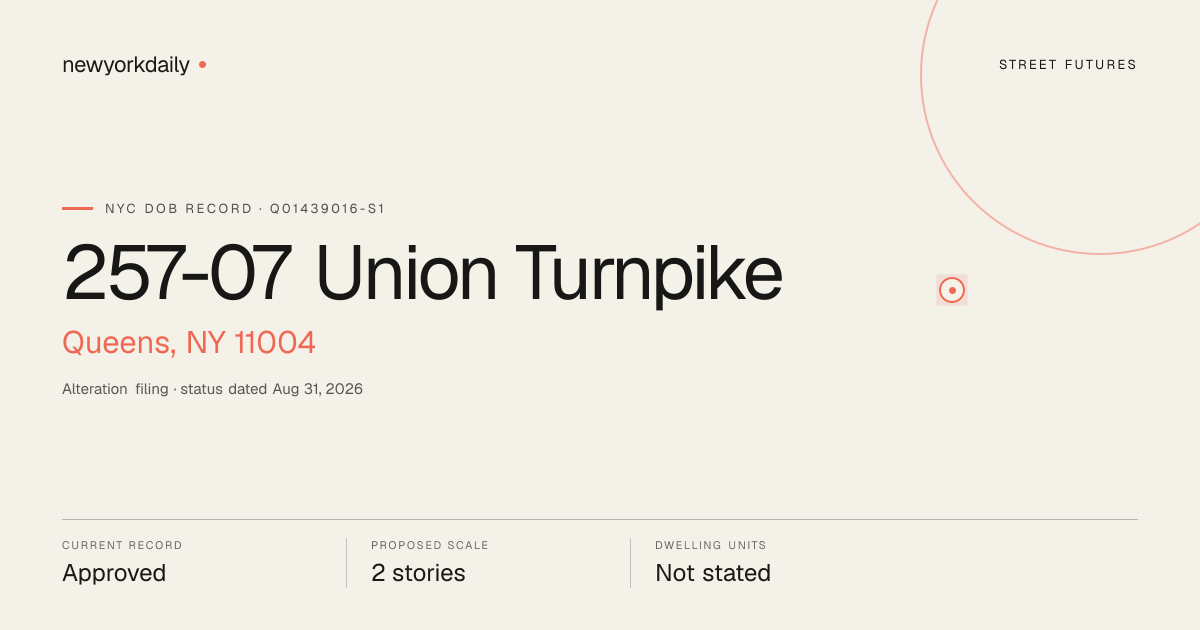Click the newyorkdaily logo text
The image size is (1200, 630).
[126, 65]
